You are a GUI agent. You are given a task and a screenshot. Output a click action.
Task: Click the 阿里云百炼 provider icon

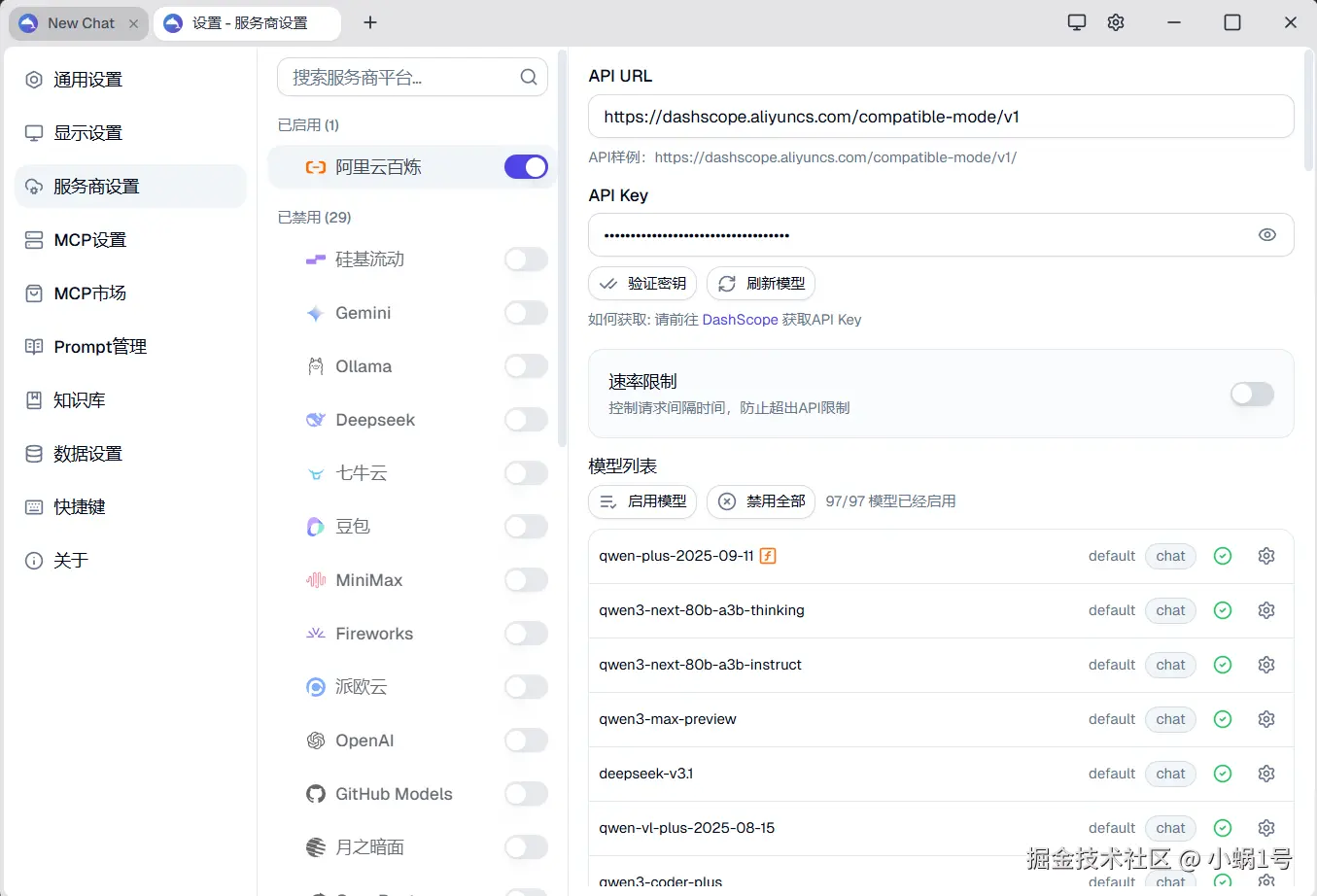click(x=316, y=167)
